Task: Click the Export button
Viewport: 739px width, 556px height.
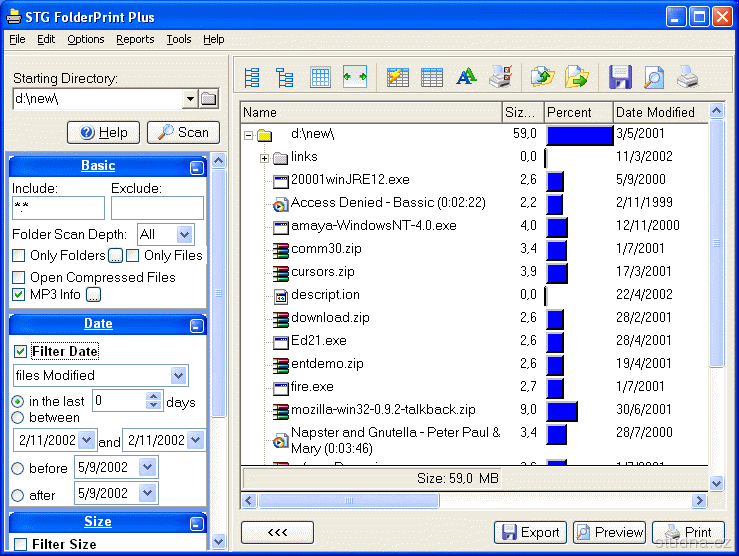Action: 530,533
